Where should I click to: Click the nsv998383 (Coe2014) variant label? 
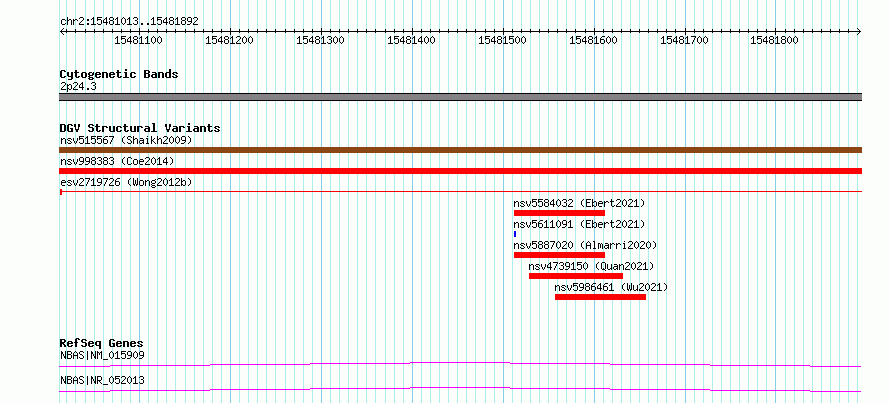click(117, 161)
